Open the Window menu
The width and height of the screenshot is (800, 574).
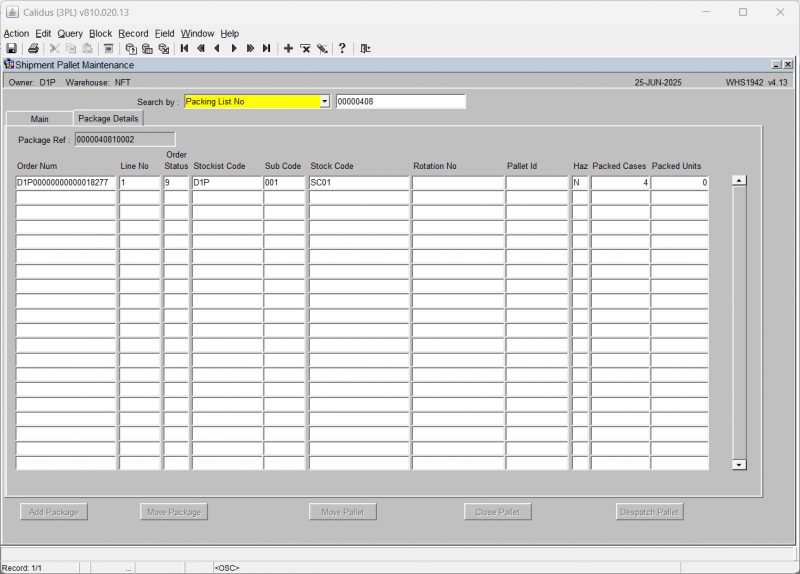pyautogui.click(x=197, y=34)
